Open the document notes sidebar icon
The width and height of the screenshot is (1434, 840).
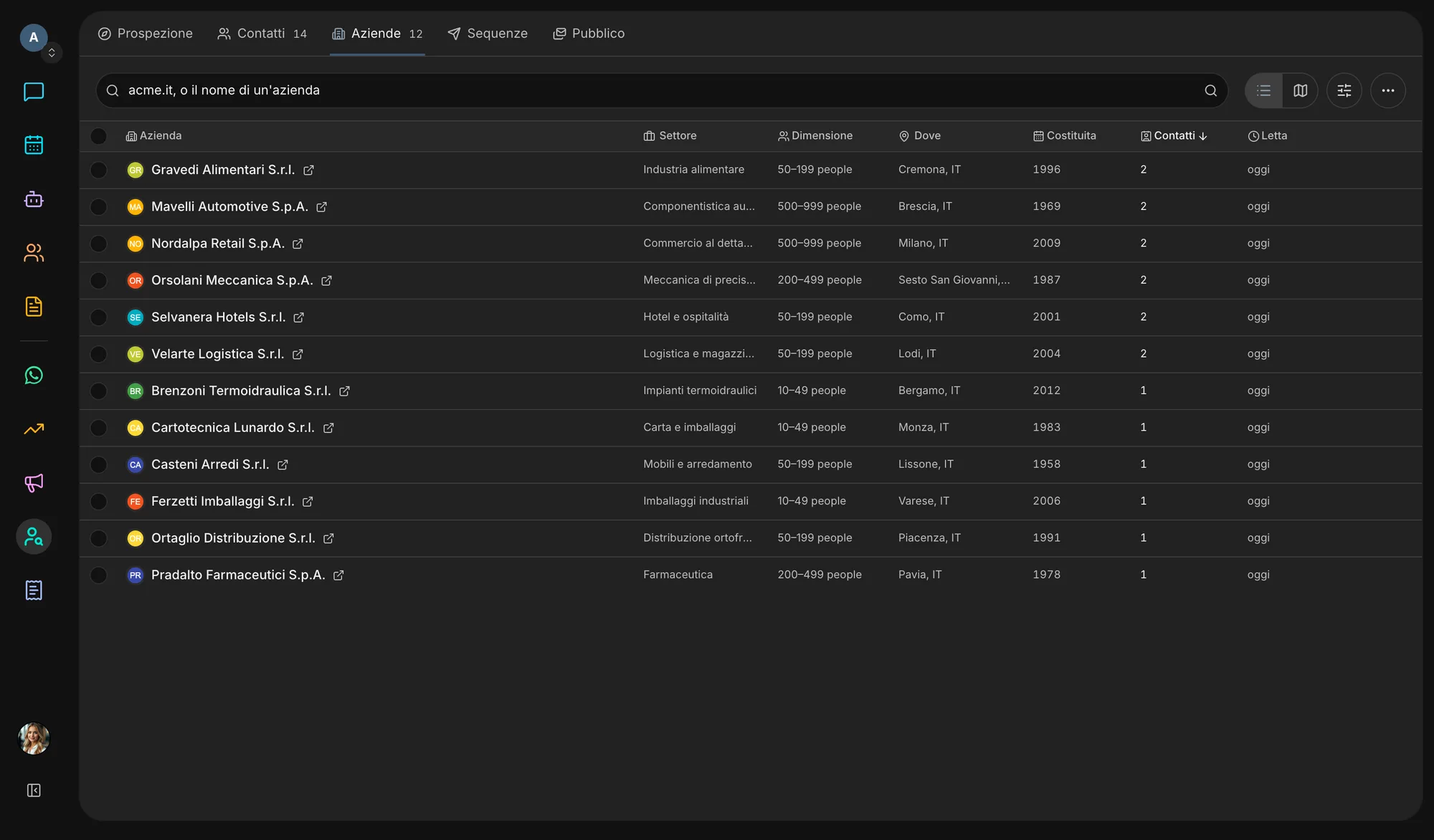click(34, 306)
